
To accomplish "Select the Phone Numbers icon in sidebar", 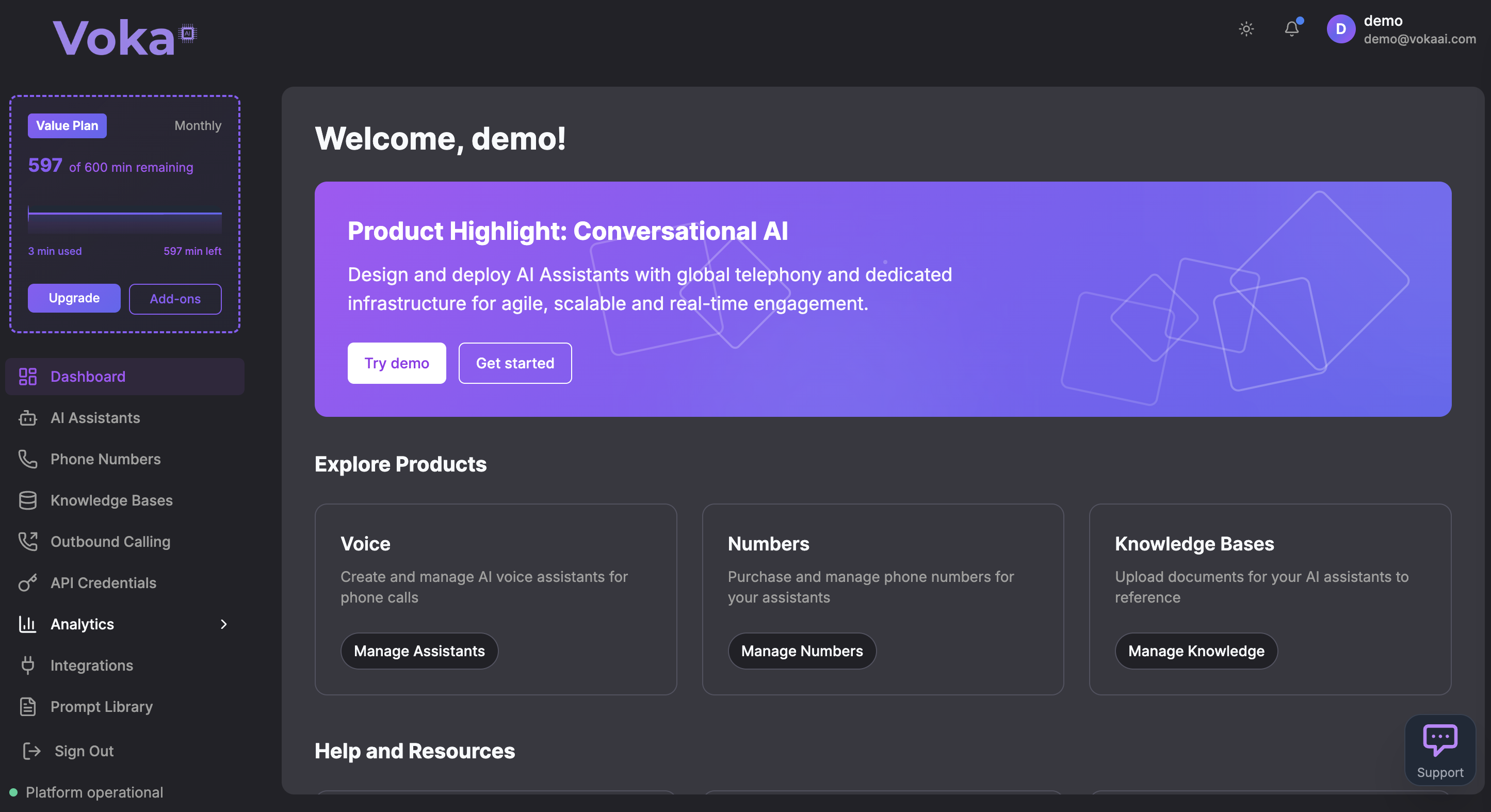I will click(x=28, y=459).
